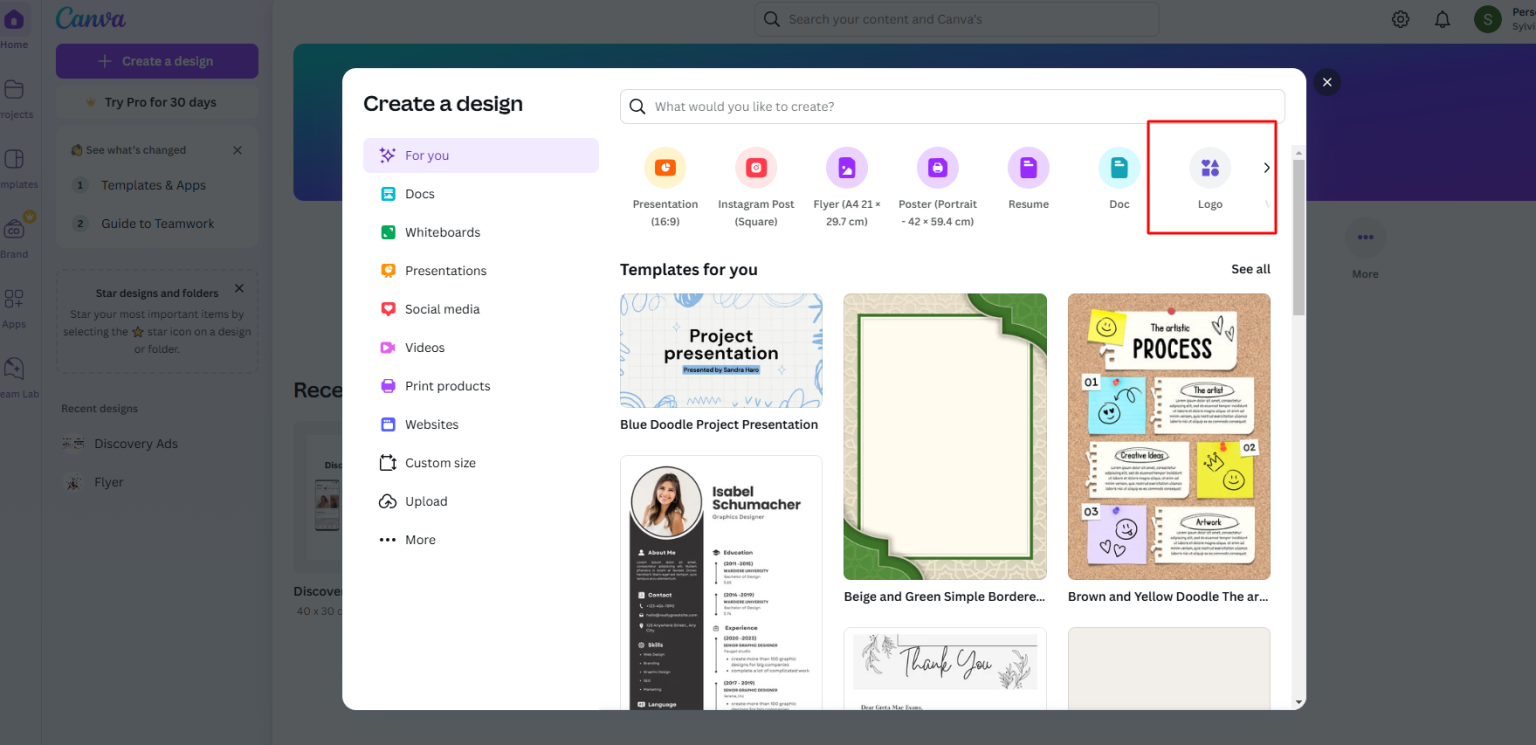Viewport: 1536px width, 745px height.
Task: Select the Presentation (16:9) design type
Action: click(665, 180)
